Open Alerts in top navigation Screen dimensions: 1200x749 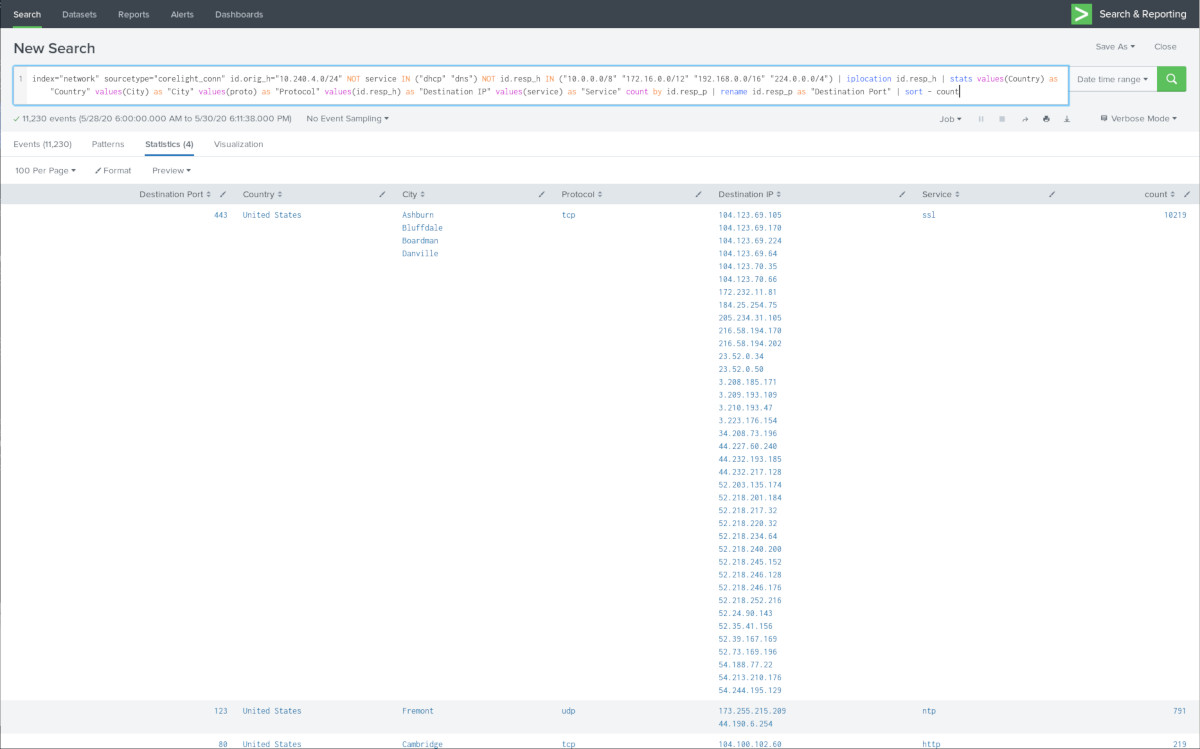click(182, 14)
